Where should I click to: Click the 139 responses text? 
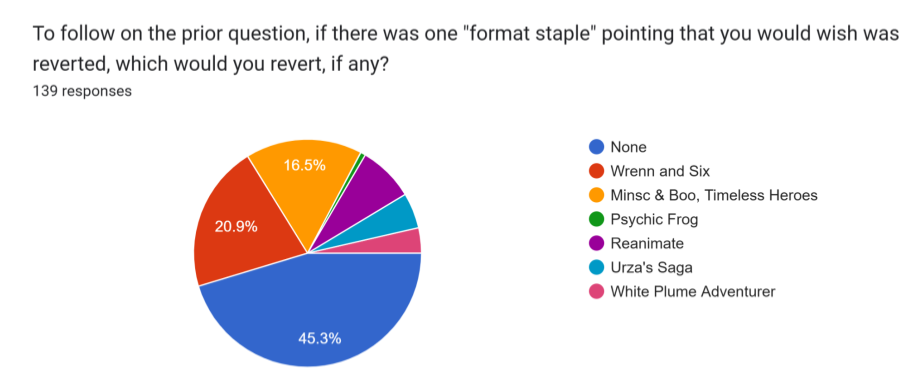click(82, 91)
